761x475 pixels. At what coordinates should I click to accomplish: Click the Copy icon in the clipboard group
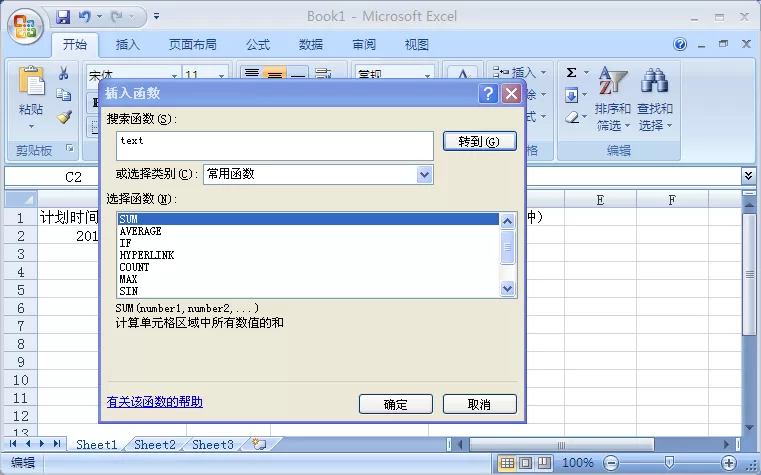click(x=64, y=95)
